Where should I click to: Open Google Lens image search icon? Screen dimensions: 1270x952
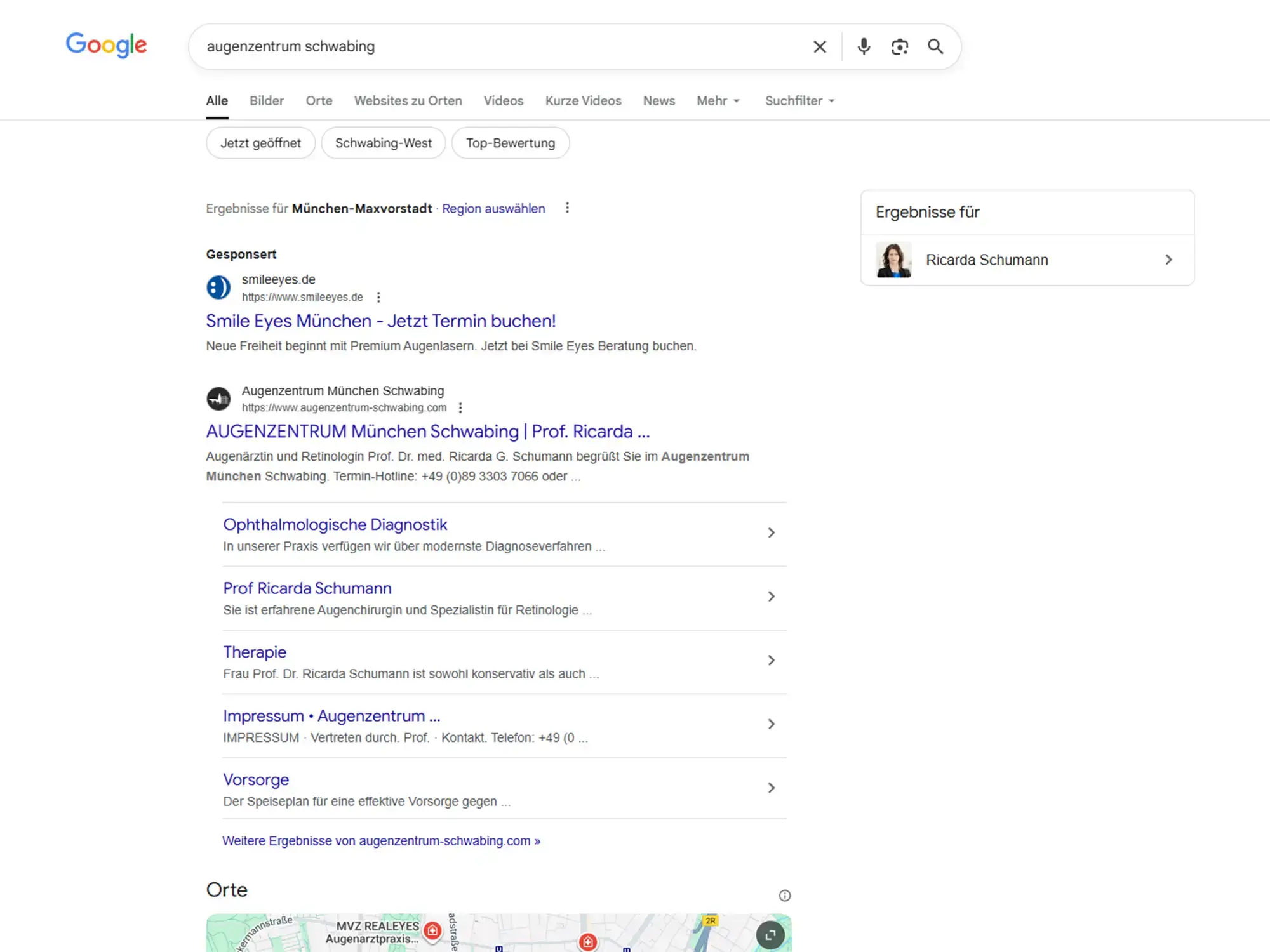899,46
